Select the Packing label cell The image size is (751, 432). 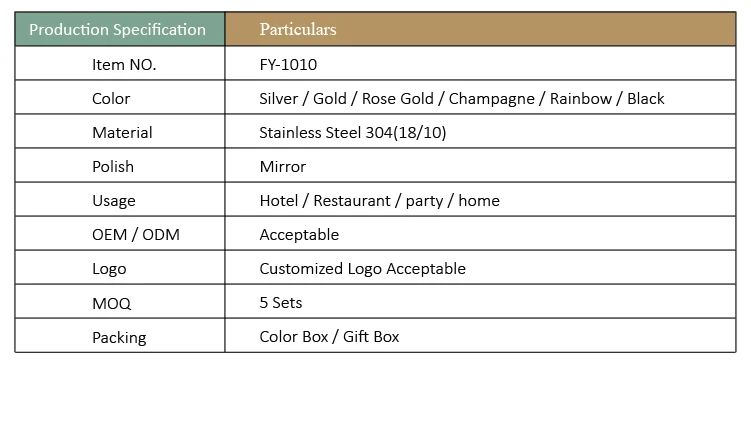pos(119,337)
